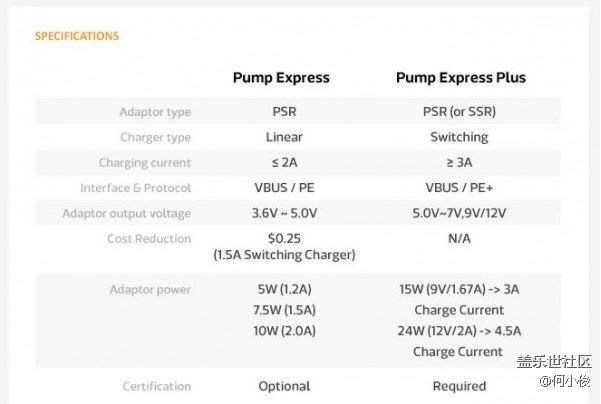Select the 7.5W (1.5A) power entry

[x=284, y=310]
